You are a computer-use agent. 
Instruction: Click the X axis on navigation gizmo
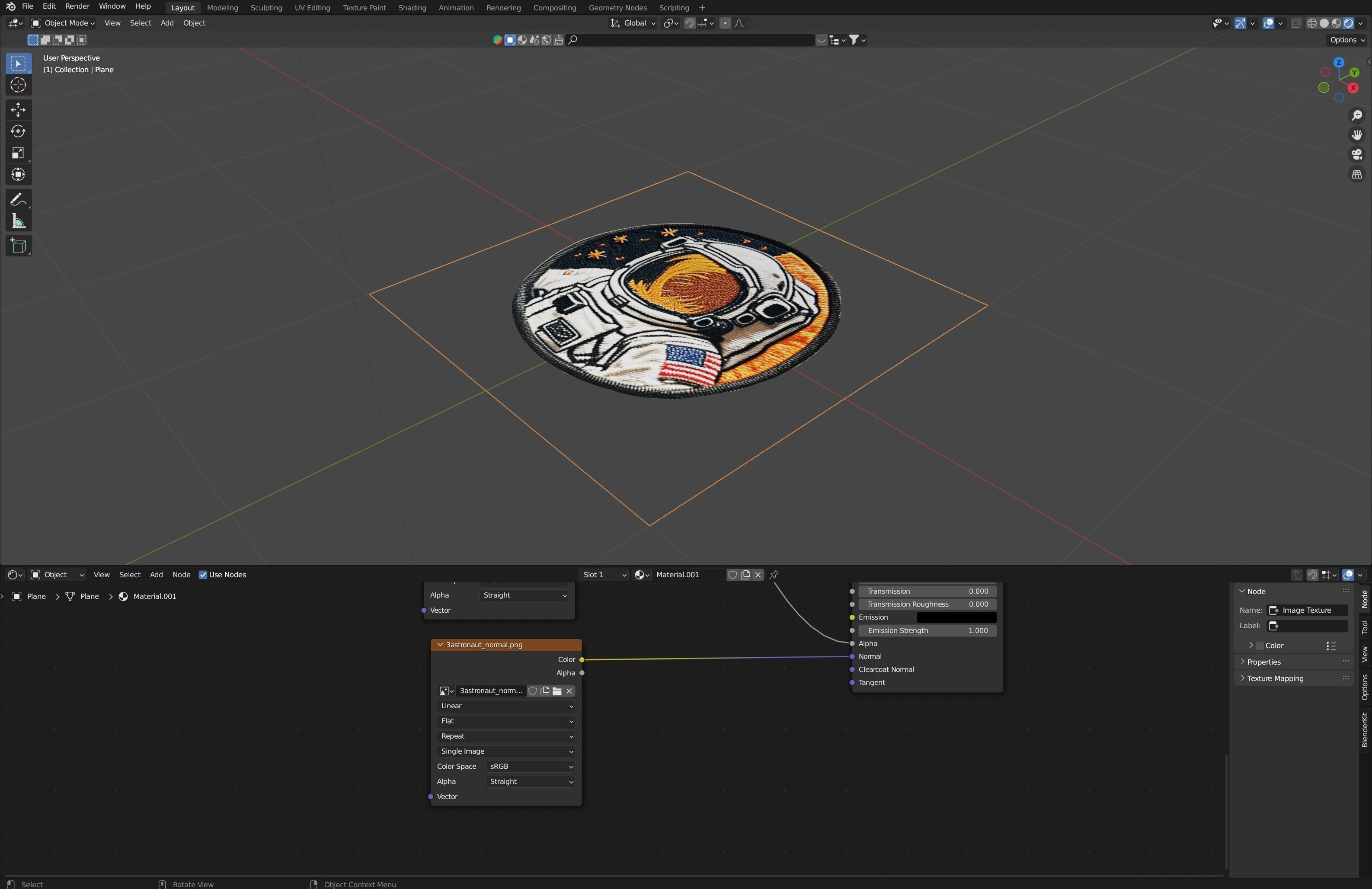[x=1353, y=88]
